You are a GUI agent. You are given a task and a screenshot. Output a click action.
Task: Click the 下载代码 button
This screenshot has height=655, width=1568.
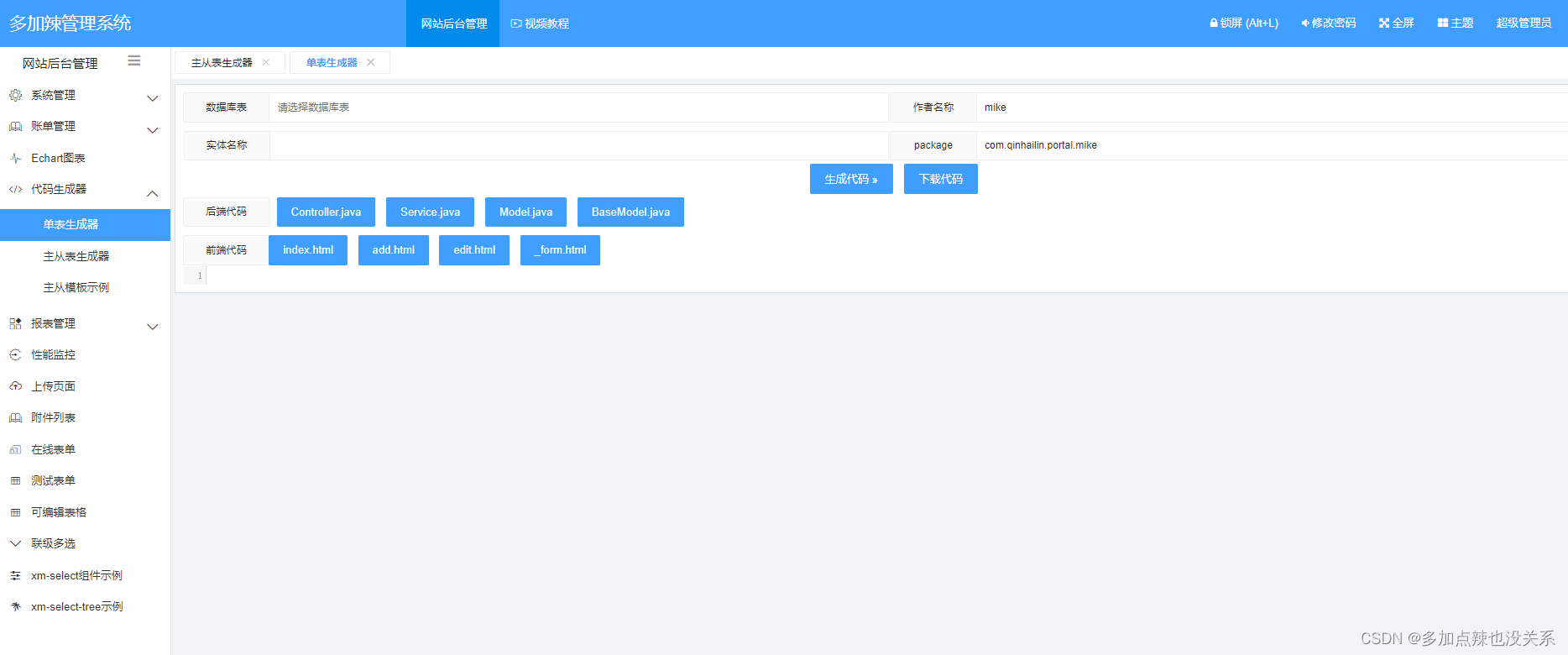pos(941,179)
